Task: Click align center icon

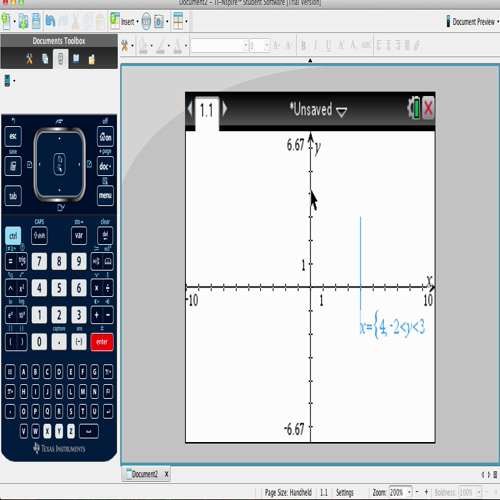Action: coord(388,45)
